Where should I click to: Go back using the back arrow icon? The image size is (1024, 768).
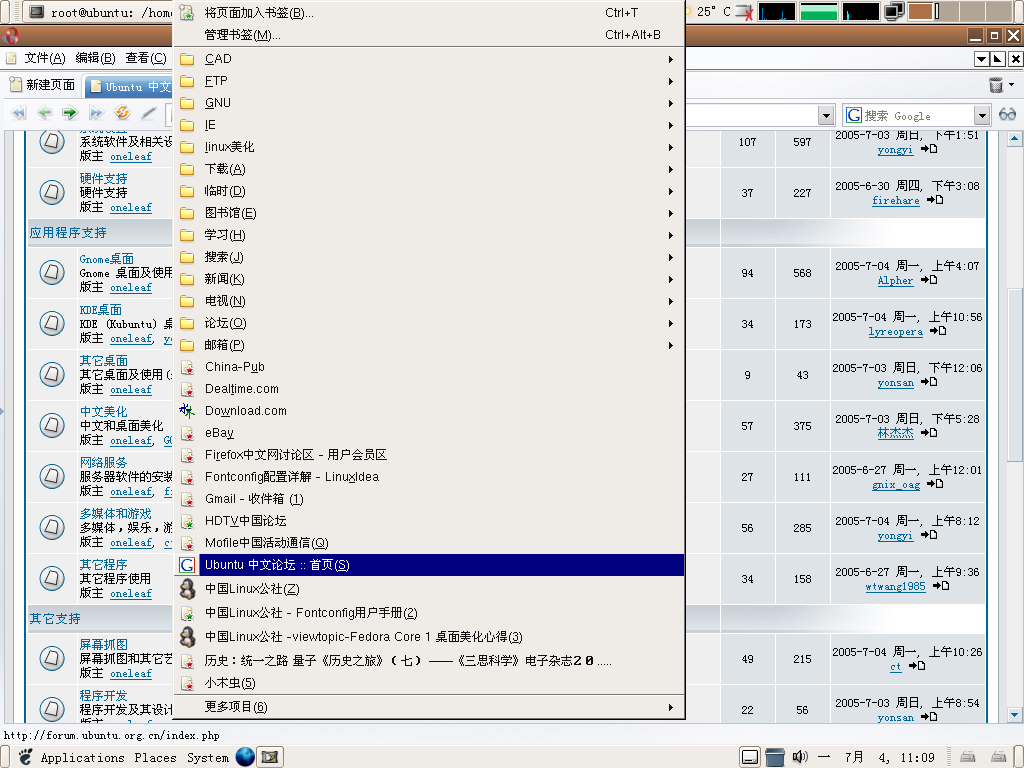click(x=44, y=113)
